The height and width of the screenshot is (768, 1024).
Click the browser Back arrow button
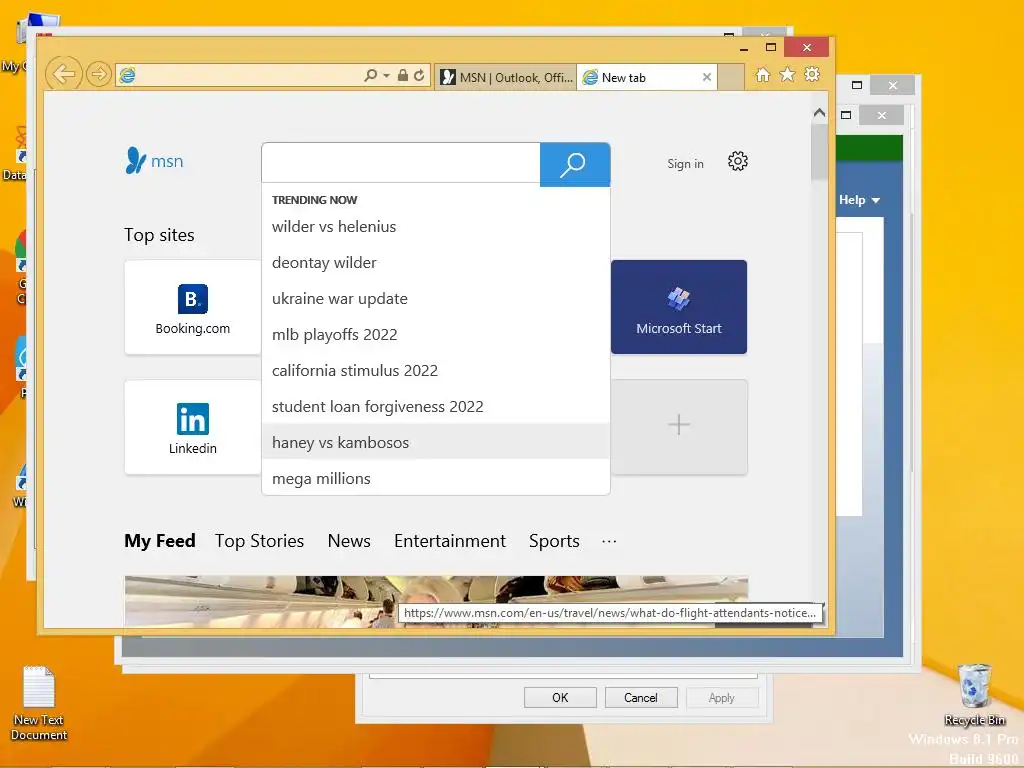point(64,74)
